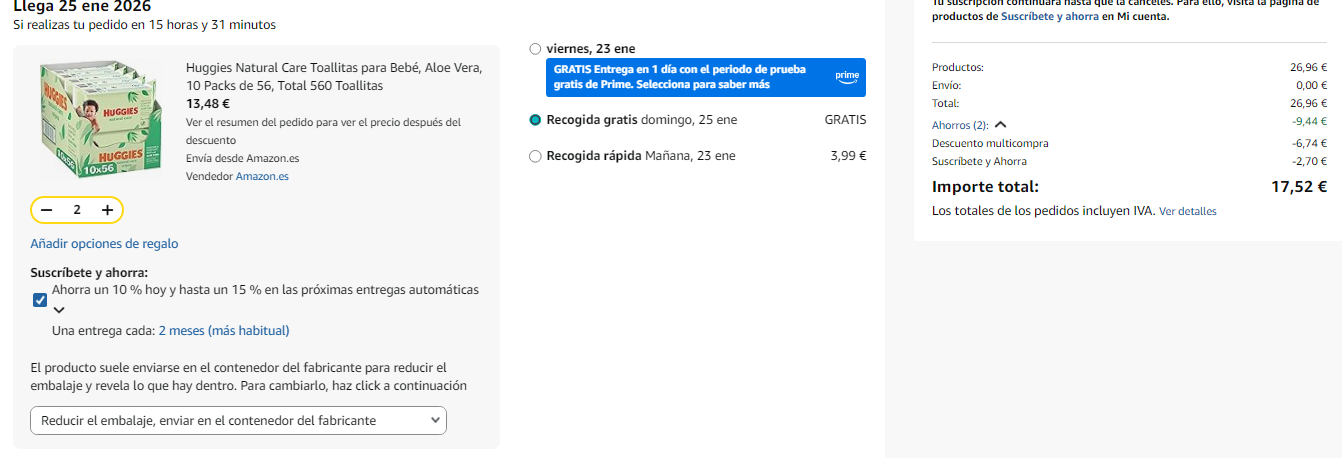The image size is (1342, 458).
Task: Decrease quantity with the minus icon
Action: point(47,210)
